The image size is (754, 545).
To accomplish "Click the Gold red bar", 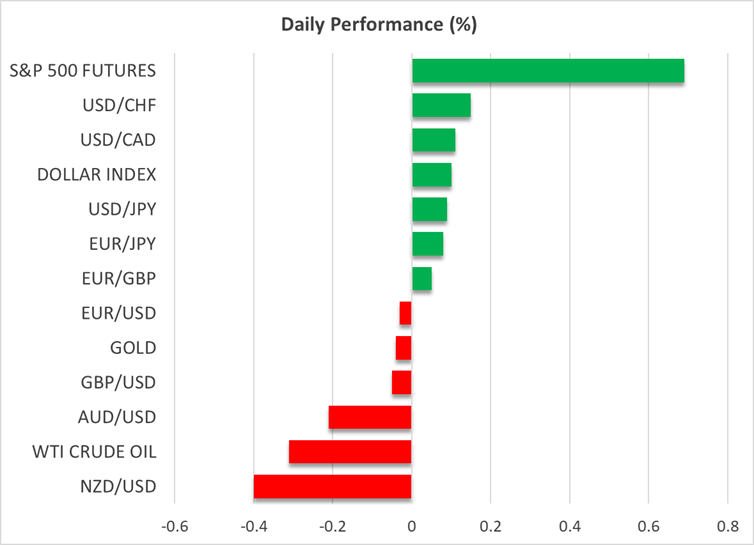I will [403, 348].
